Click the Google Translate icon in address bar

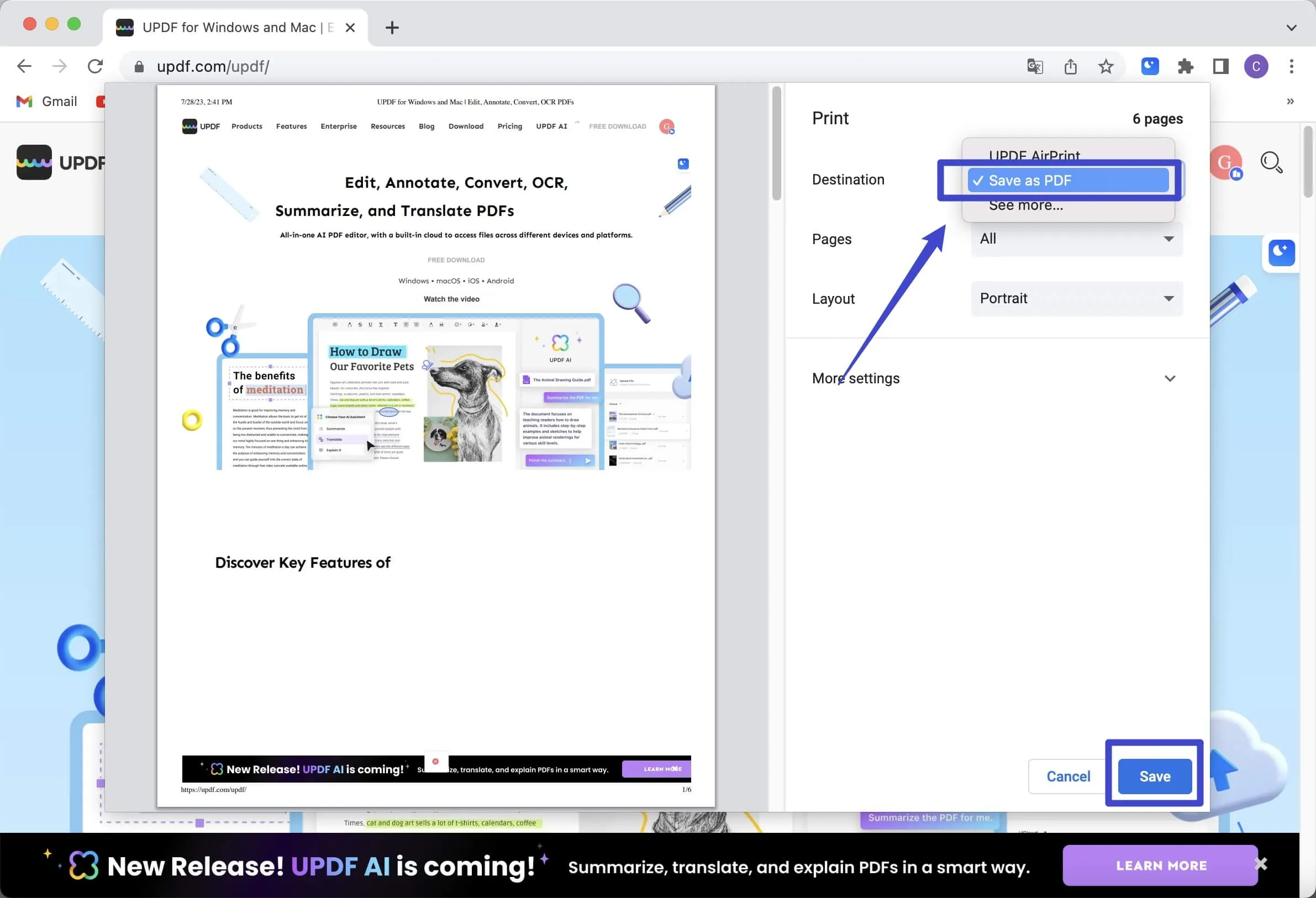pos(1035,66)
